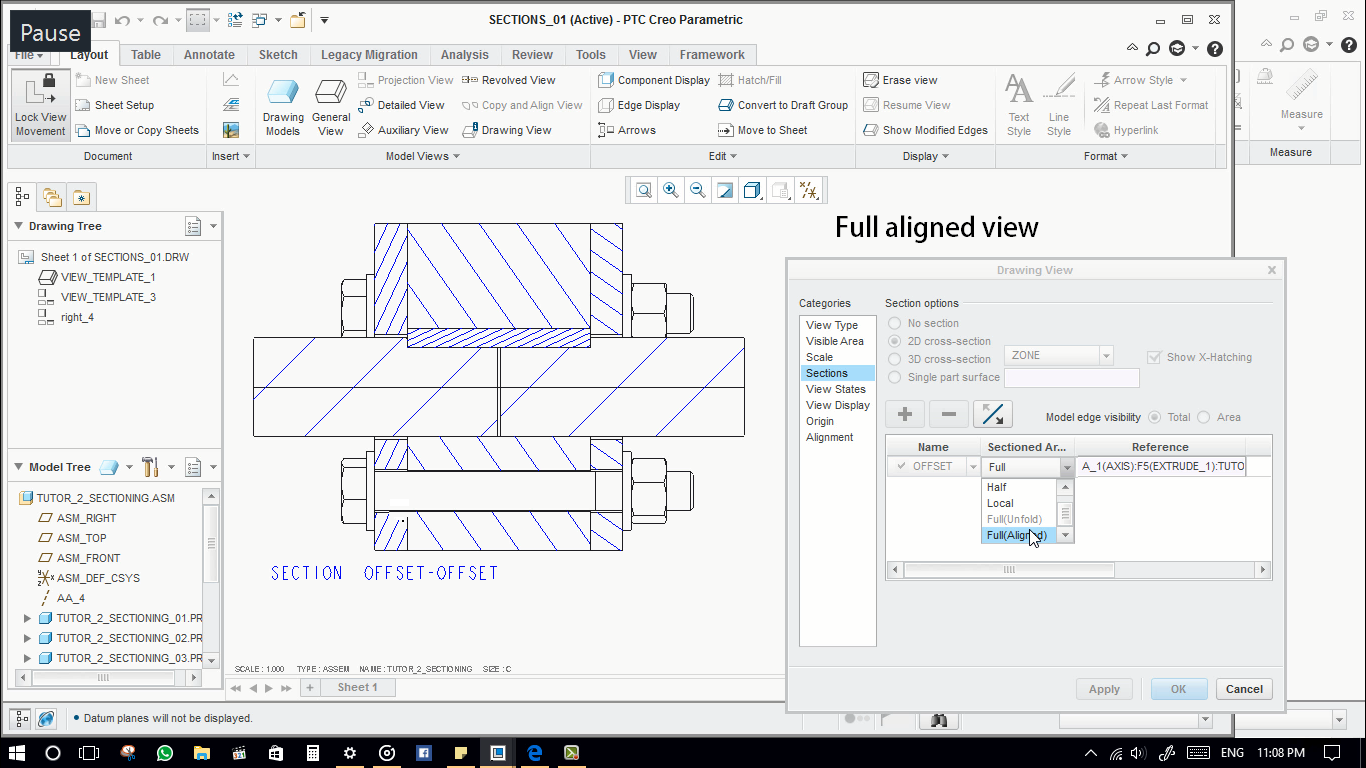Viewport: 1366px width, 768px height.
Task: Click the remove section minus button
Action: pyautogui.click(x=949, y=414)
